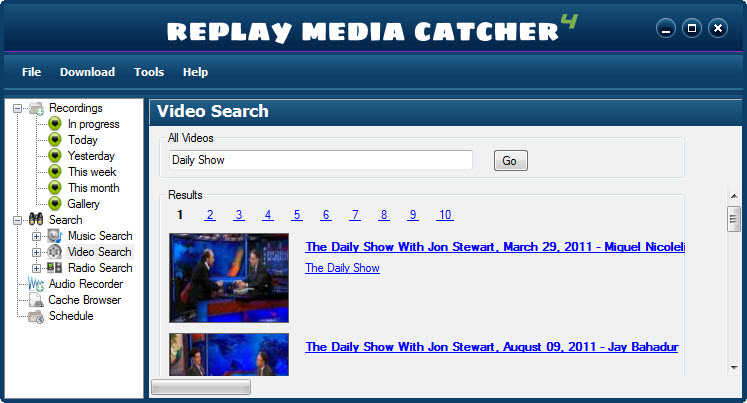The image size is (747, 403).
Task: Expand the Radio Search node
Action: (36, 268)
